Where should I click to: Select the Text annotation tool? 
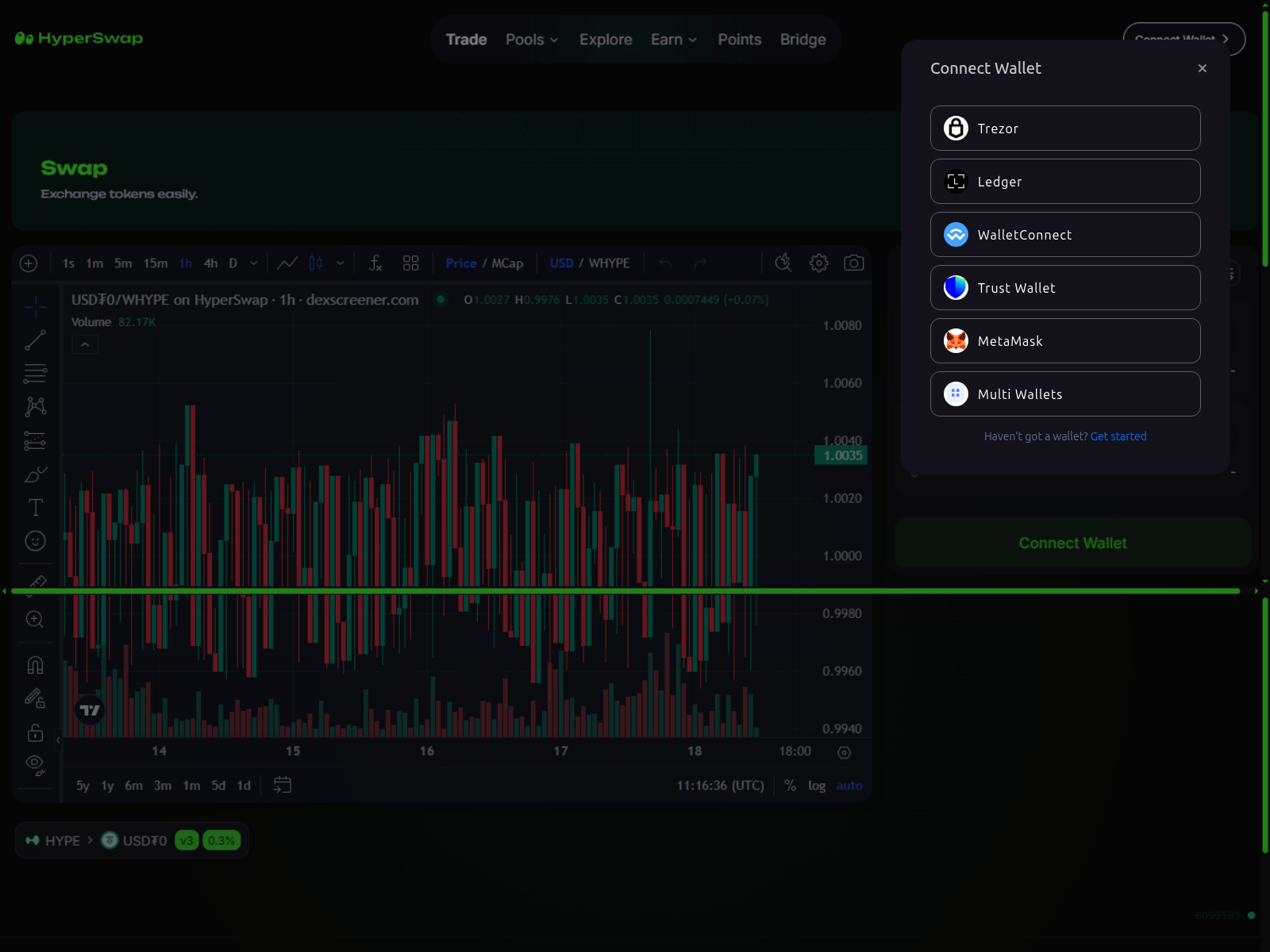coord(36,508)
